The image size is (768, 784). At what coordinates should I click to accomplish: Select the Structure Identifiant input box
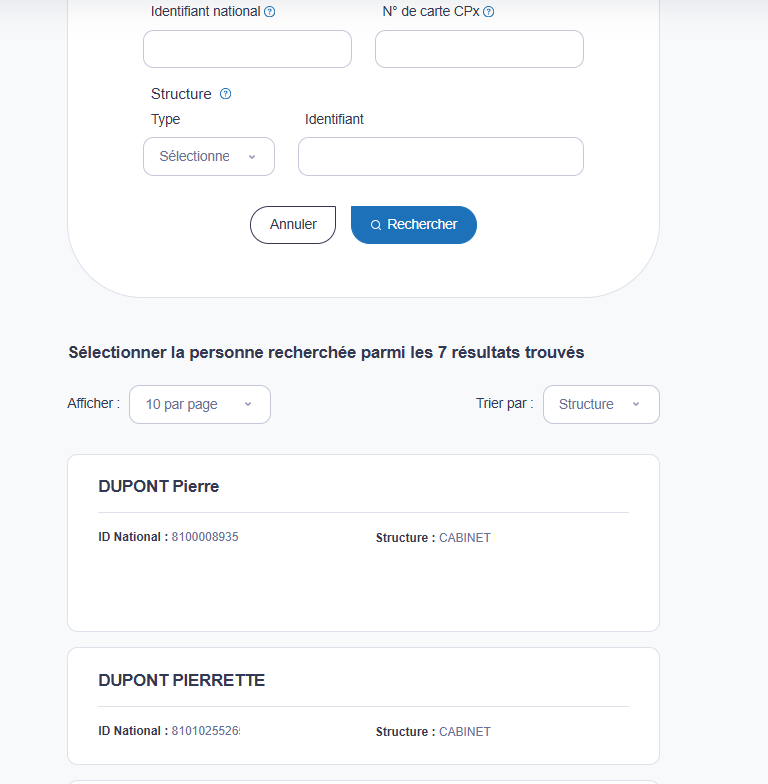[441, 156]
